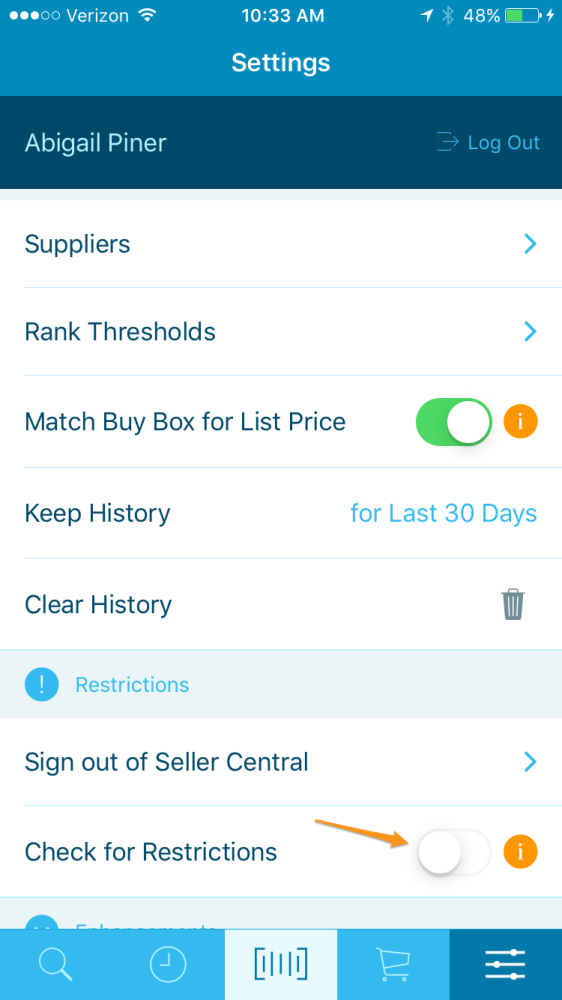This screenshot has width=562, height=1000.
Task: Show info for Match Buy Box
Action: click(521, 422)
